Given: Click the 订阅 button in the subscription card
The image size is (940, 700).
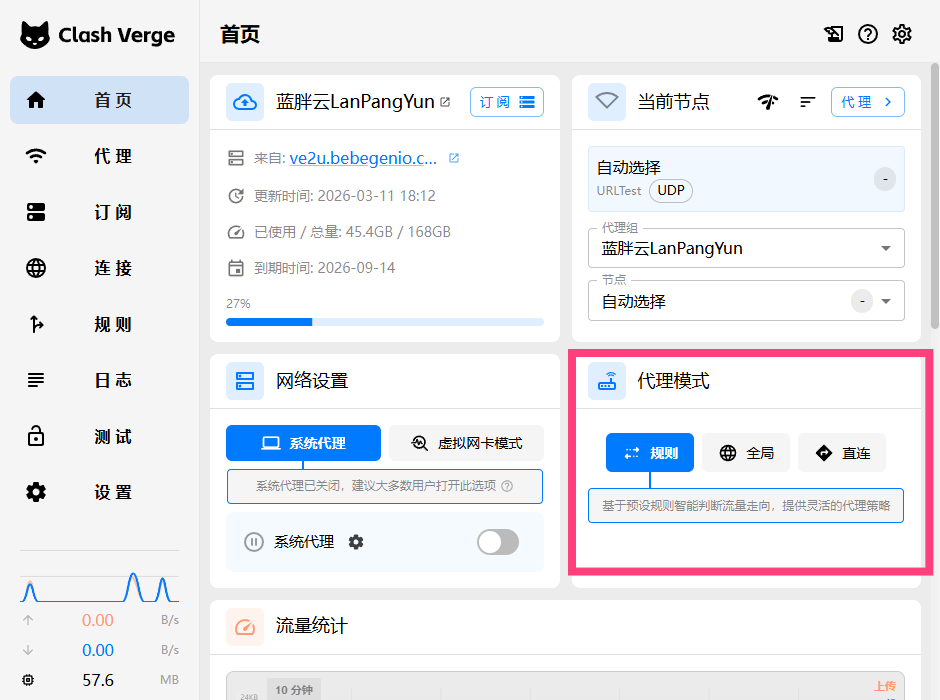Looking at the screenshot, I should (506, 102).
